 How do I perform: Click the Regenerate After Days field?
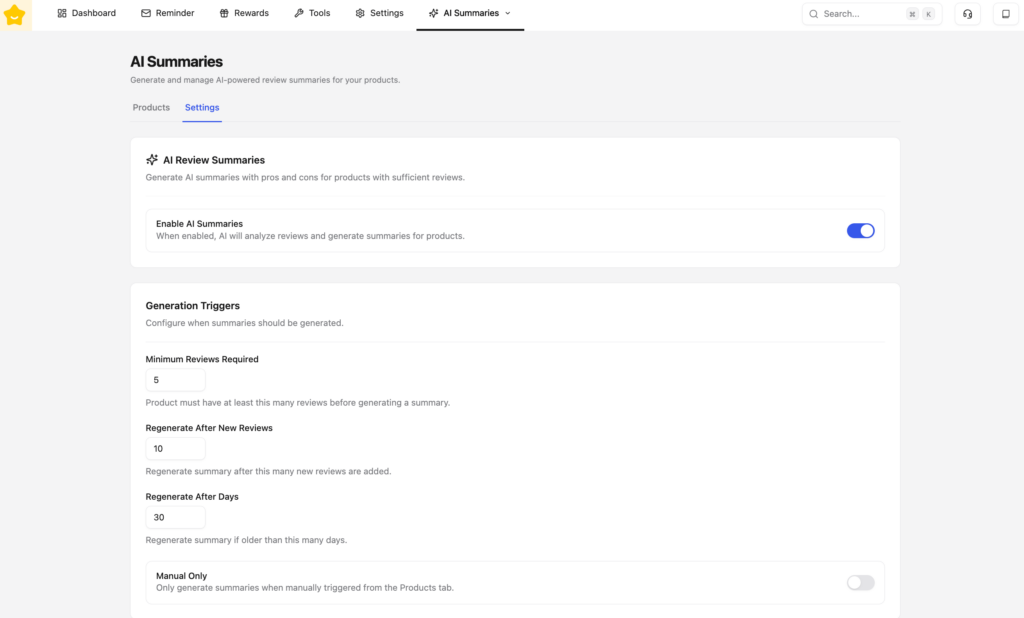click(x=175, y=517)
